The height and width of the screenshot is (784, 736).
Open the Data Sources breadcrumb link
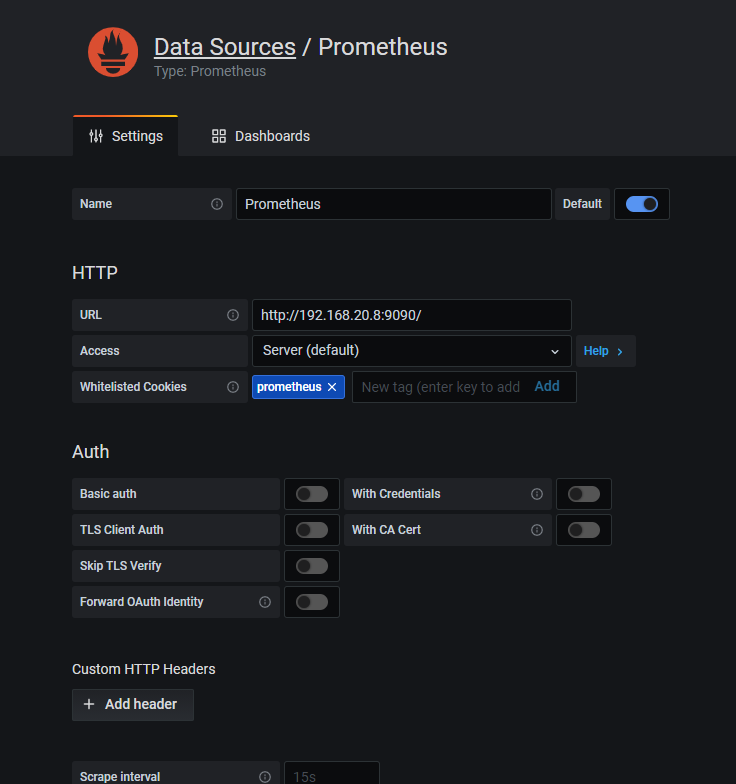(x=225, y=47)
